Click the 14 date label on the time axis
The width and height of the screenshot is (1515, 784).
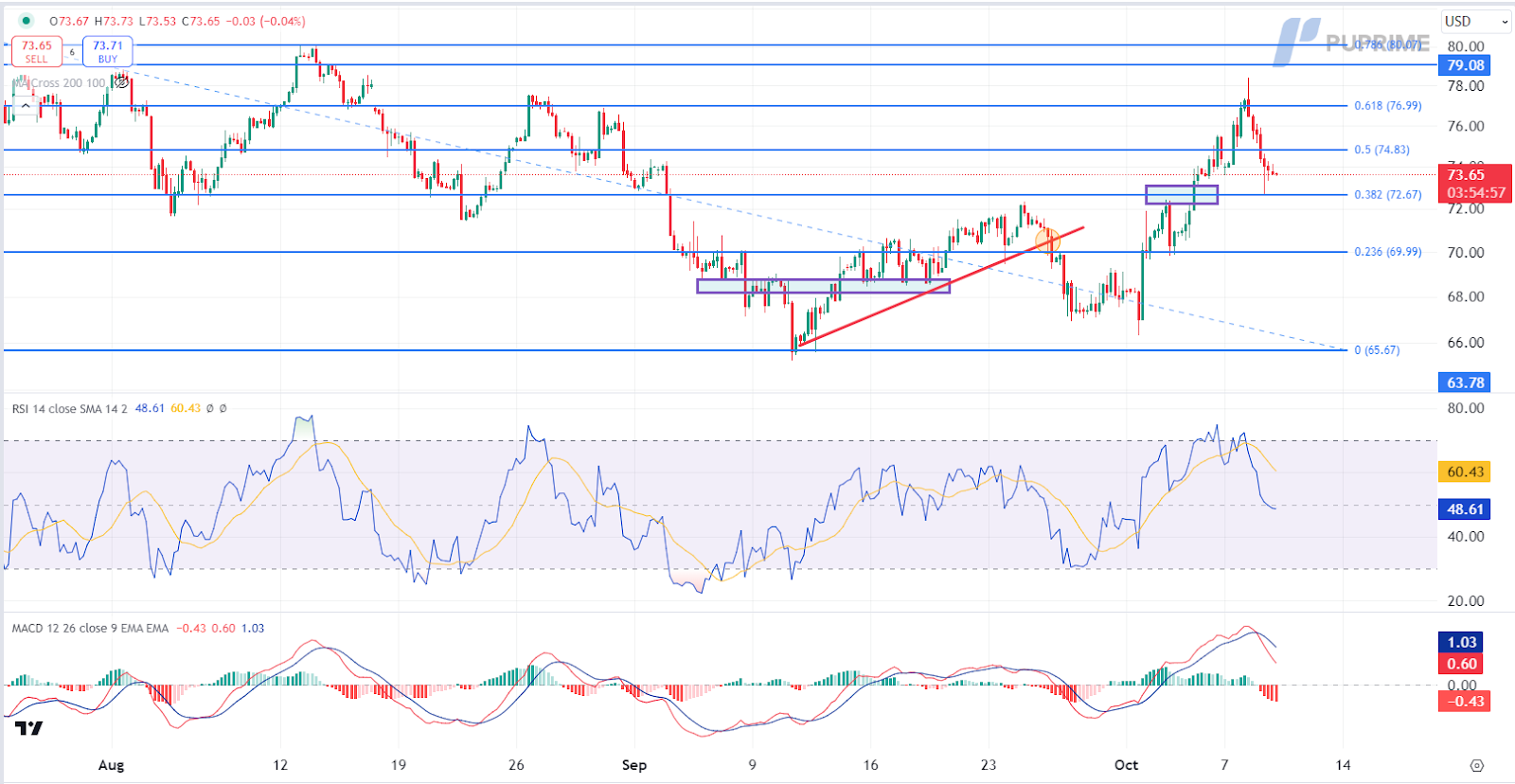coord(1343,765)
